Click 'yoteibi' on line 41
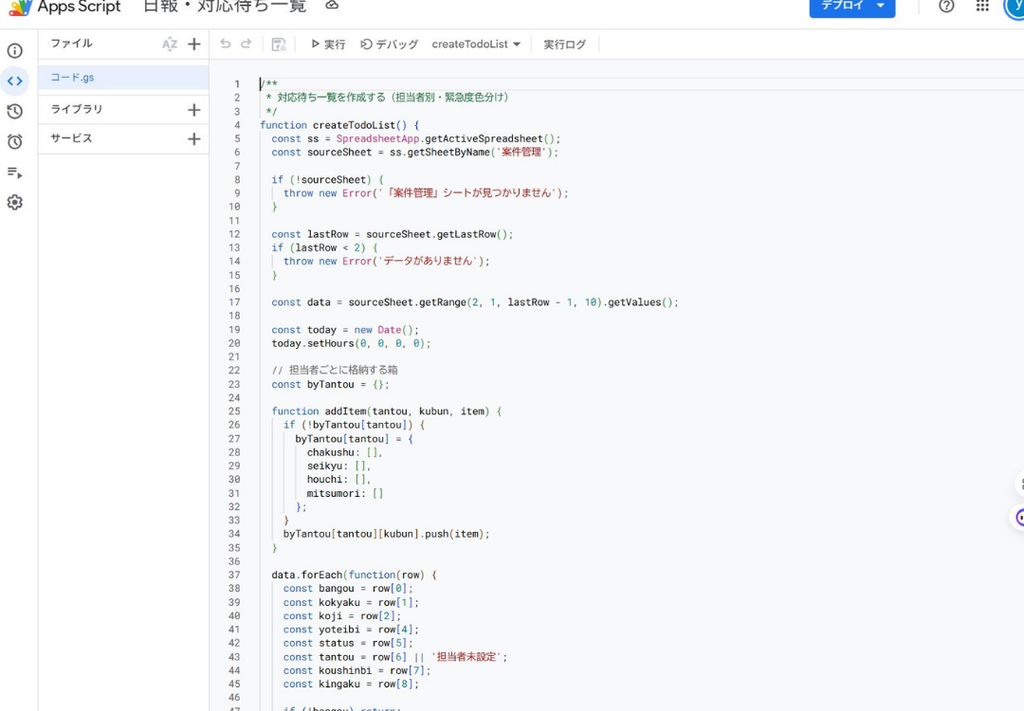1024x711 pixels. pyautogui.click(x=339, y=630)
